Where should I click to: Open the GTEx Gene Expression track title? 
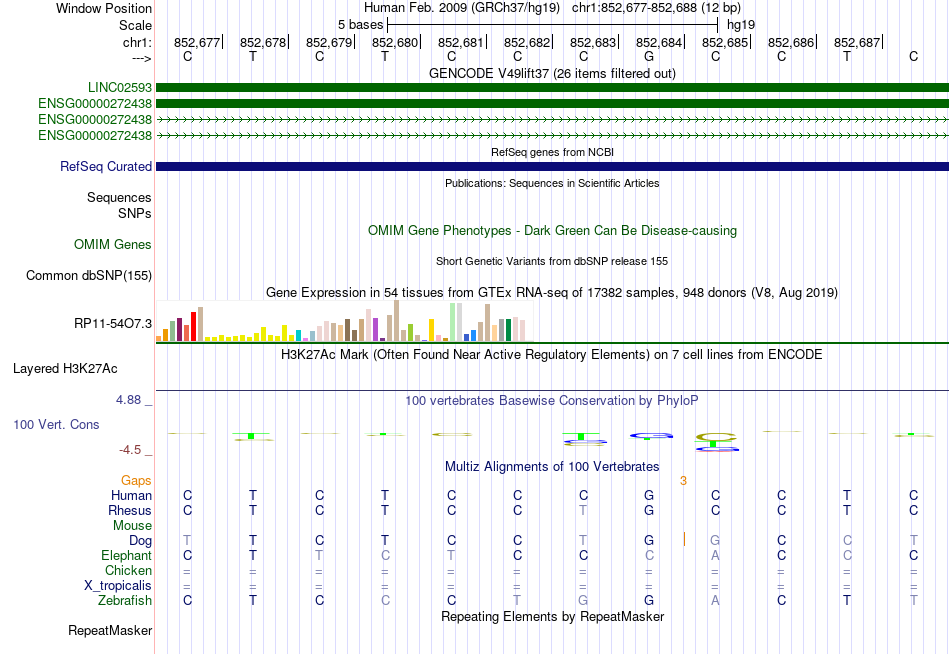tap(552, 293)
